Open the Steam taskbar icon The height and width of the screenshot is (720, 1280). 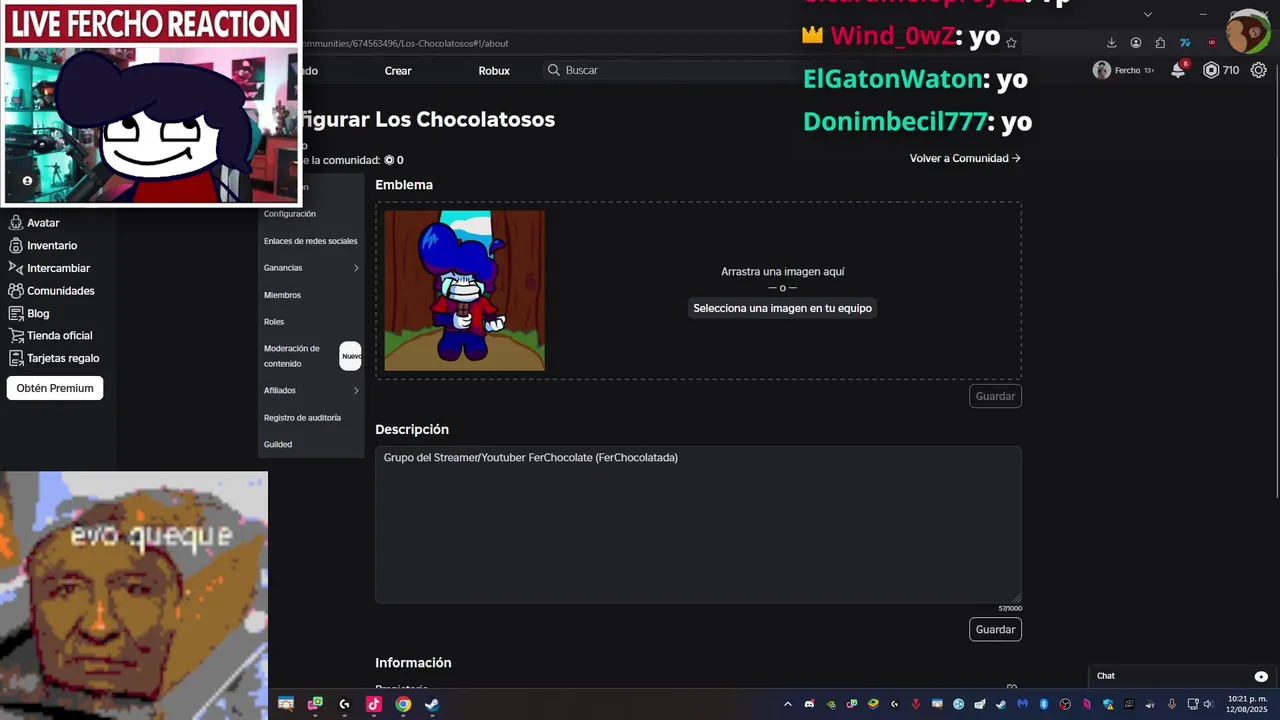[432, 704]
